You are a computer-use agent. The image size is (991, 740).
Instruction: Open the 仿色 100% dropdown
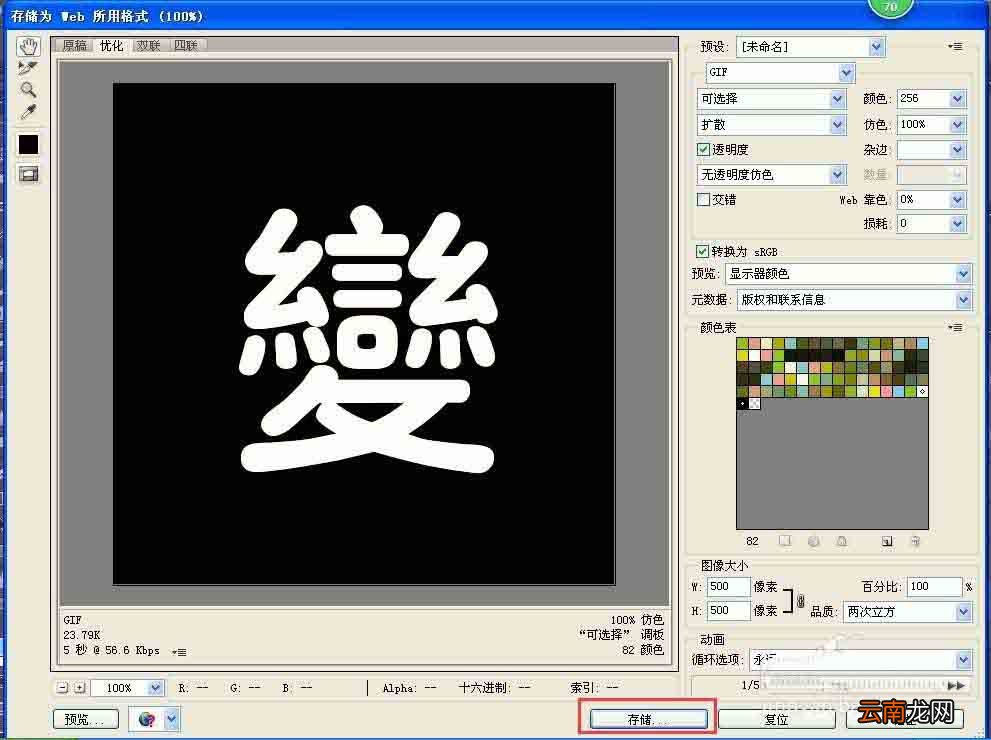click(x=932, y=124)
